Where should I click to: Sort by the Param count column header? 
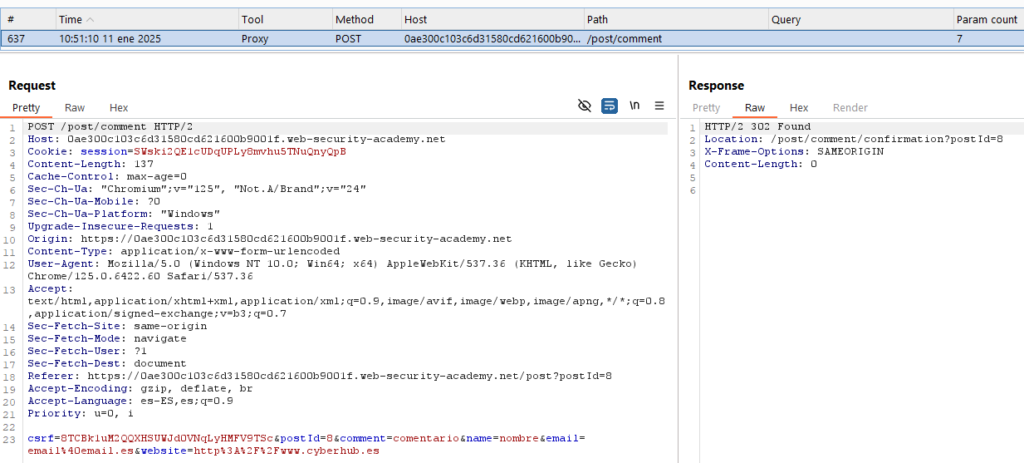[988, 20]
